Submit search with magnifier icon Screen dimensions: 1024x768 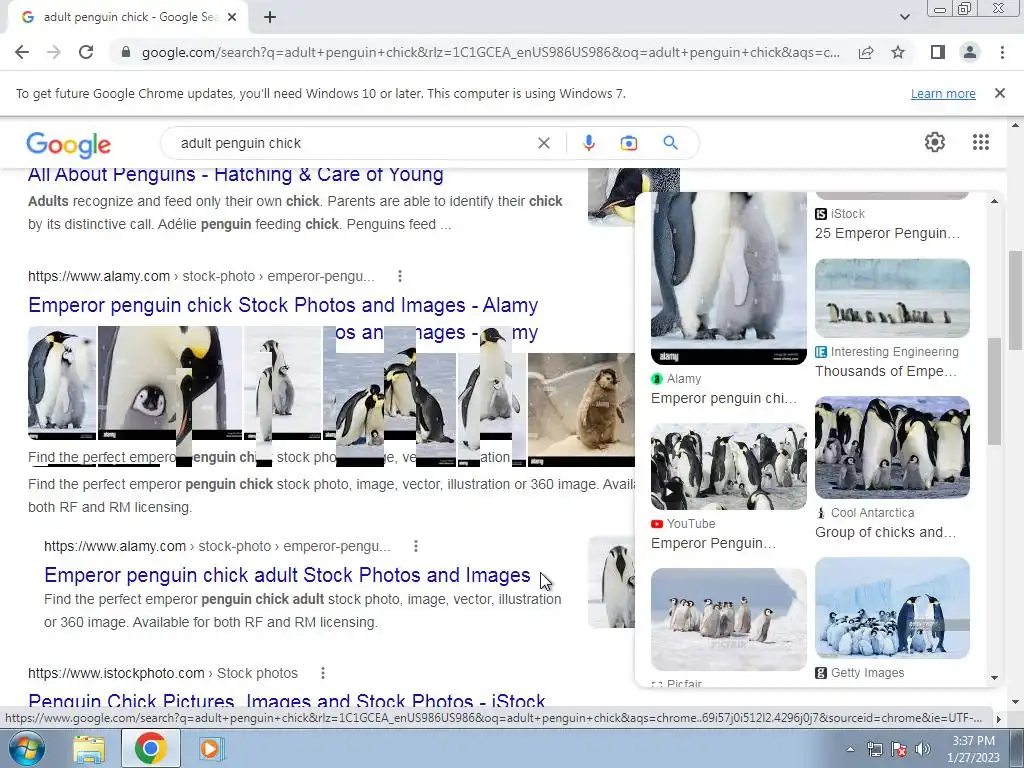pyautogui.click(x=670, y=143)
